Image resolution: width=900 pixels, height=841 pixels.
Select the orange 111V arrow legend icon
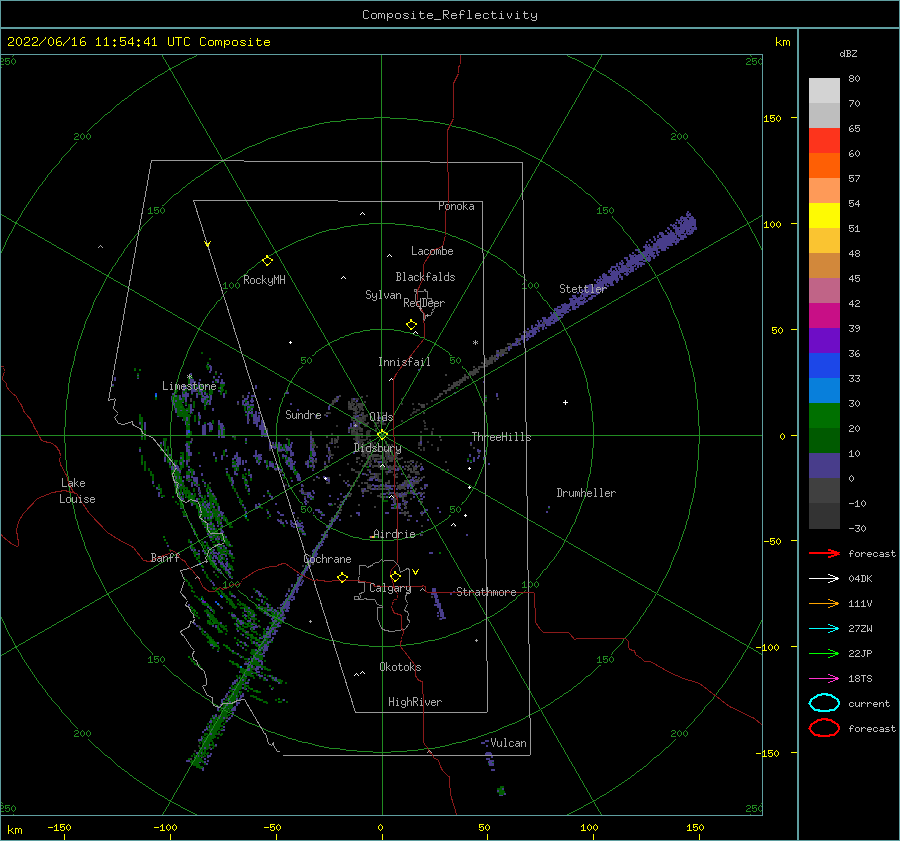pos(824,603)
